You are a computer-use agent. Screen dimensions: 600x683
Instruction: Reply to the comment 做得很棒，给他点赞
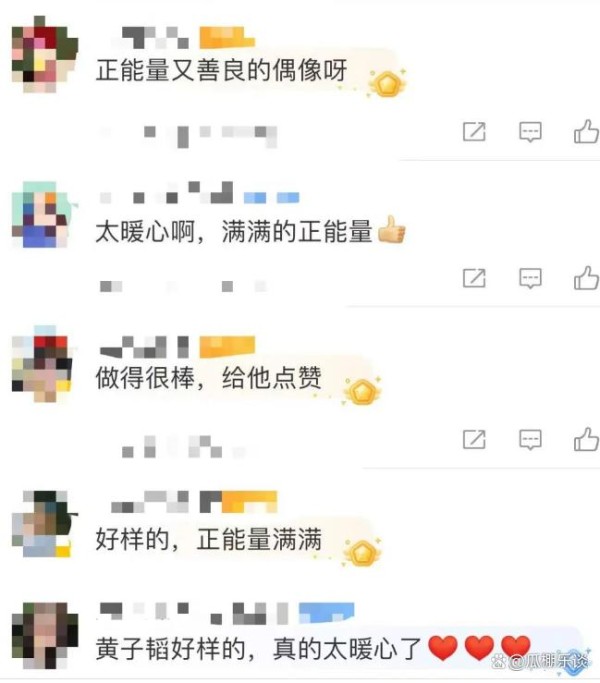point(530,440)
